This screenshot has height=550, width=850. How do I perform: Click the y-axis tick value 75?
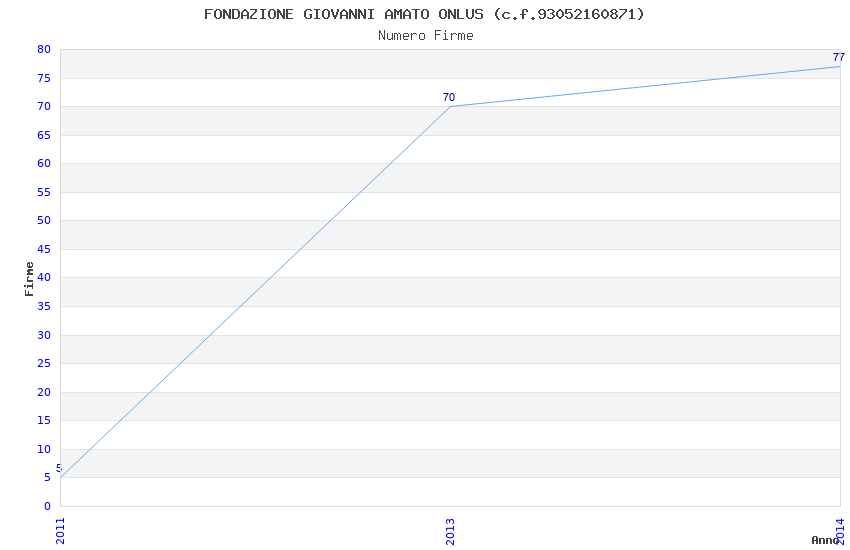[44, 78]
